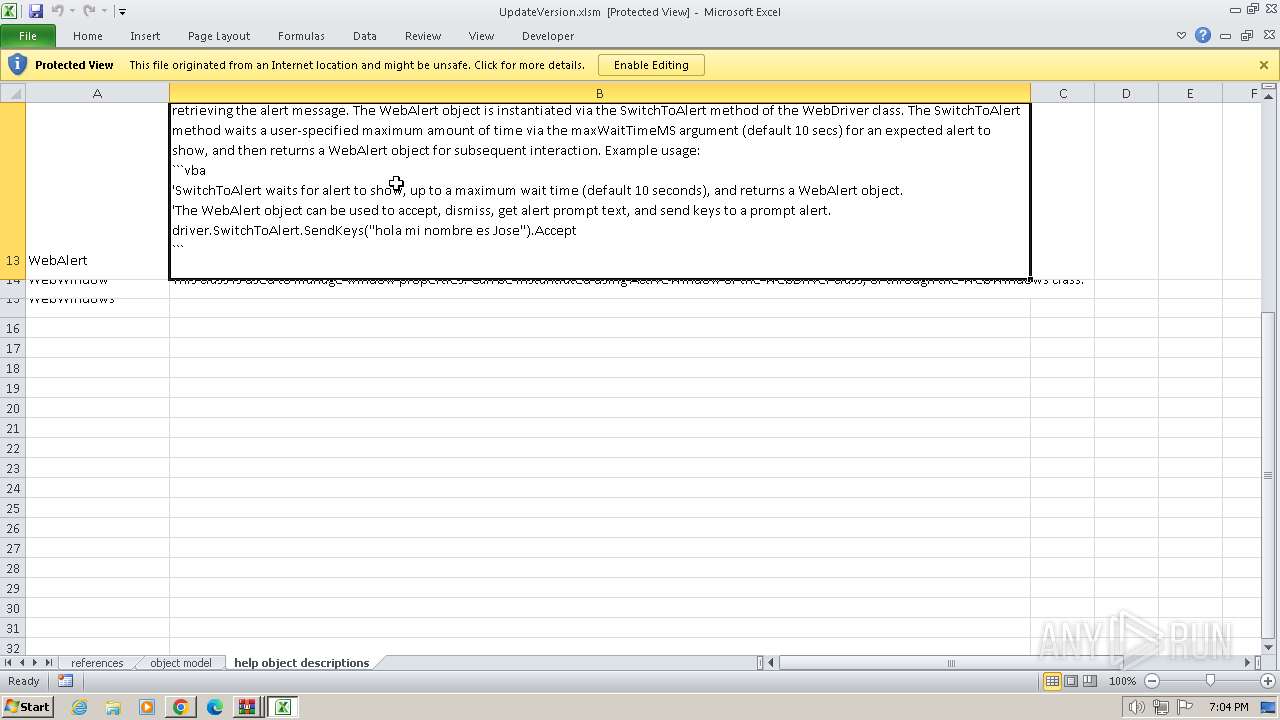
Task: Select row 20 header
Action: [13, 408]
